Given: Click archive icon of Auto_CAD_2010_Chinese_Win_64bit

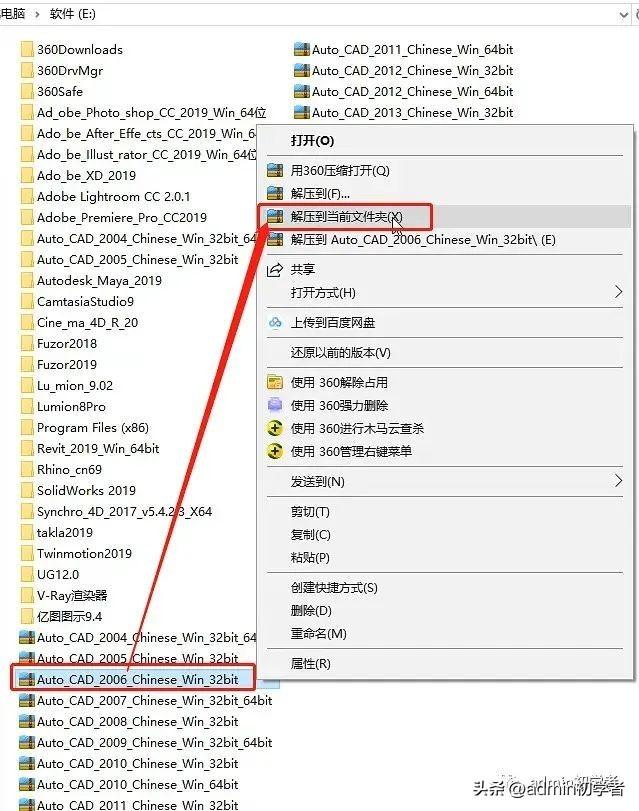Looking at the screenshot, I should click(26, 785).
